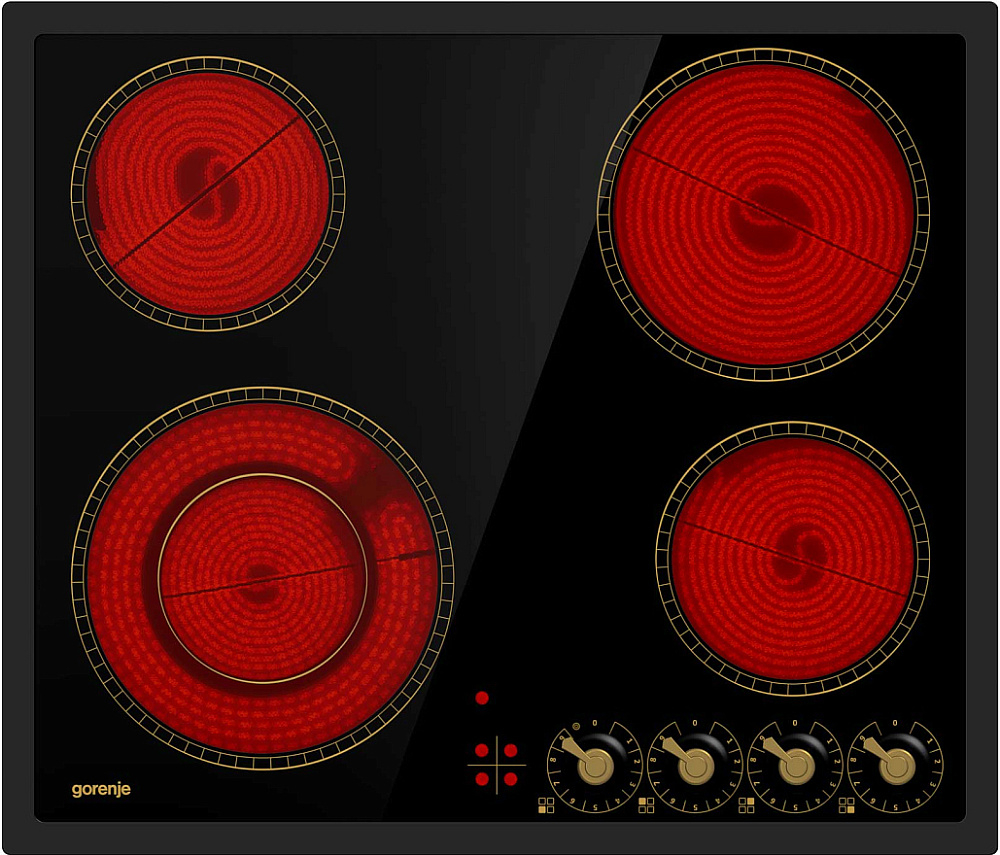Select the large rear-right burner

tap(763, 215)
